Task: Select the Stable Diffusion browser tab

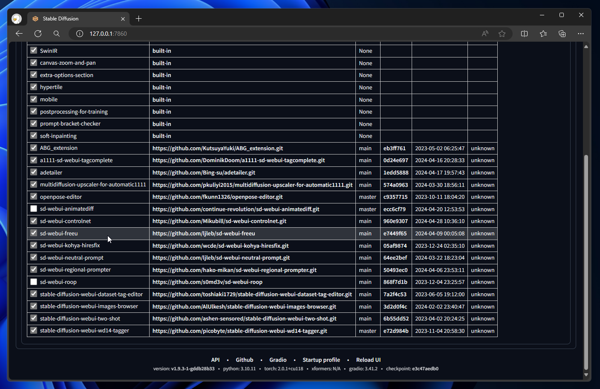Action: [78, 18]
